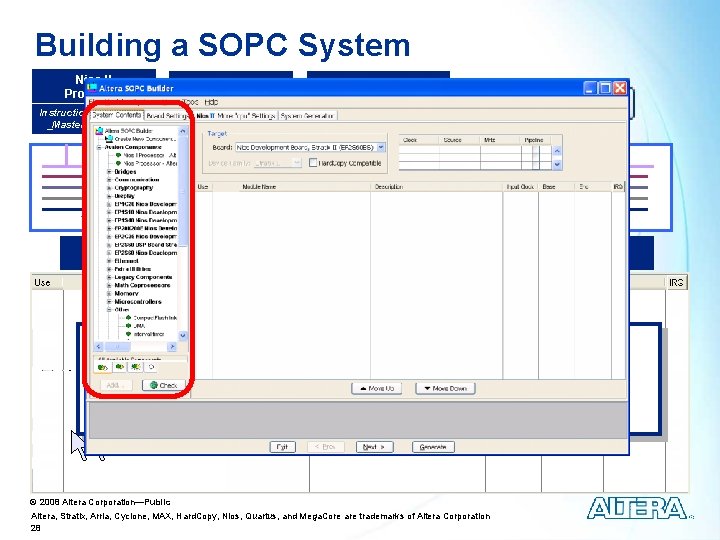Click the first component filter icon below tree
The height and width of the screenshot is (540, 720).
[103, 367]
